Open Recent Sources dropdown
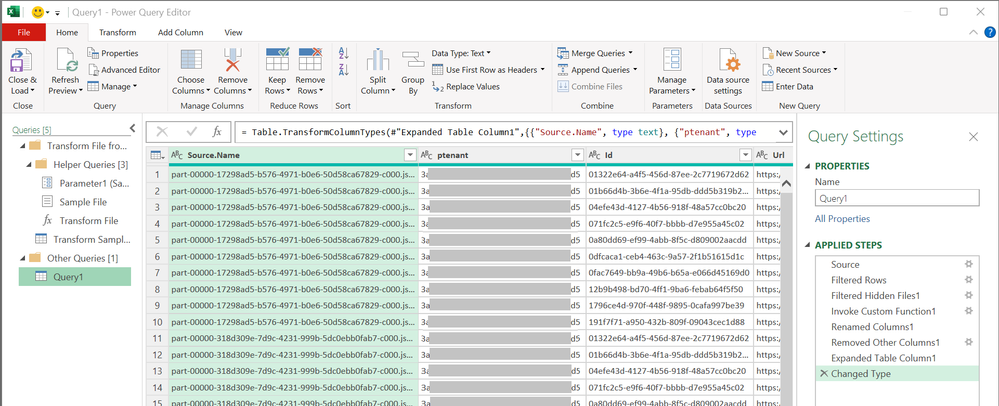This screenshot has height=406, width=999. (x=800, y=70)
